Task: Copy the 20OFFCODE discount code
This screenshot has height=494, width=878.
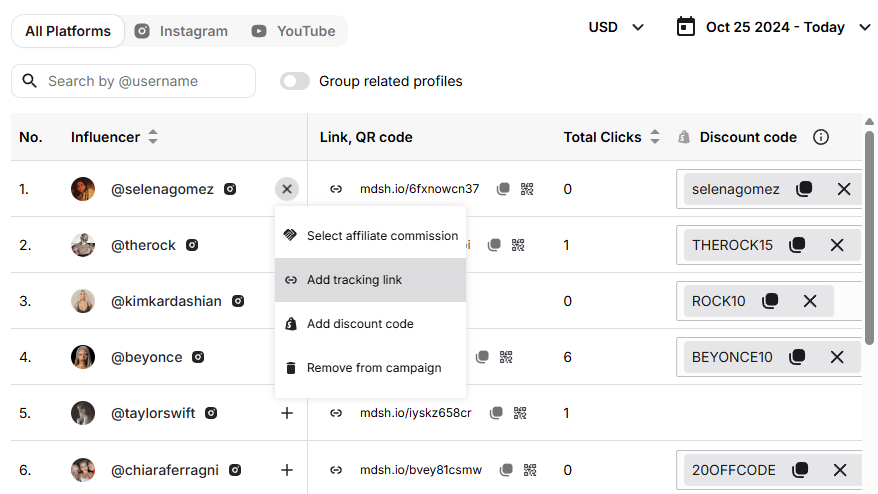Action: (x=800, y=470)
